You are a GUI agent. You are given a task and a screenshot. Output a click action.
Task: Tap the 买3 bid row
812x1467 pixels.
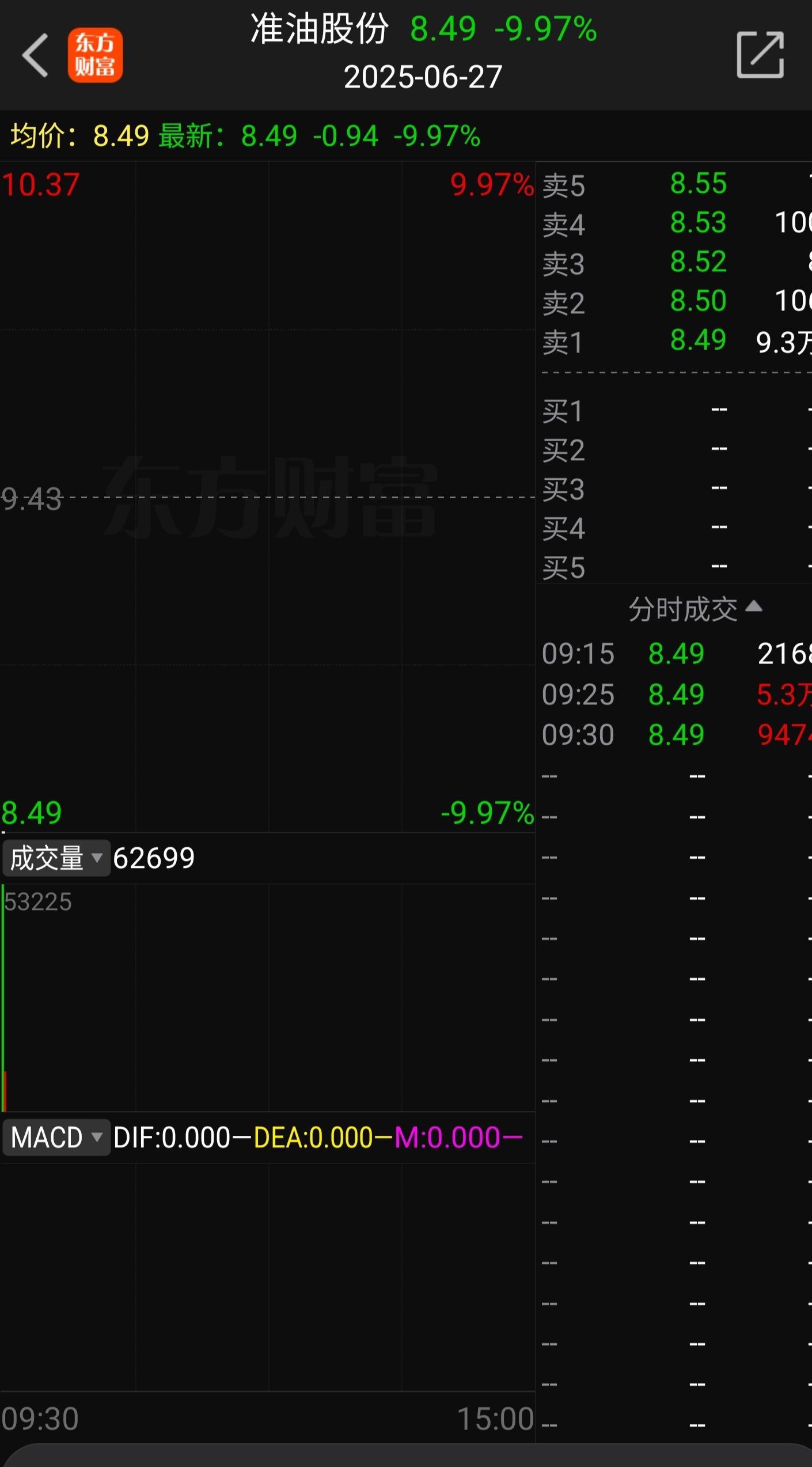[x=677, y=489]
